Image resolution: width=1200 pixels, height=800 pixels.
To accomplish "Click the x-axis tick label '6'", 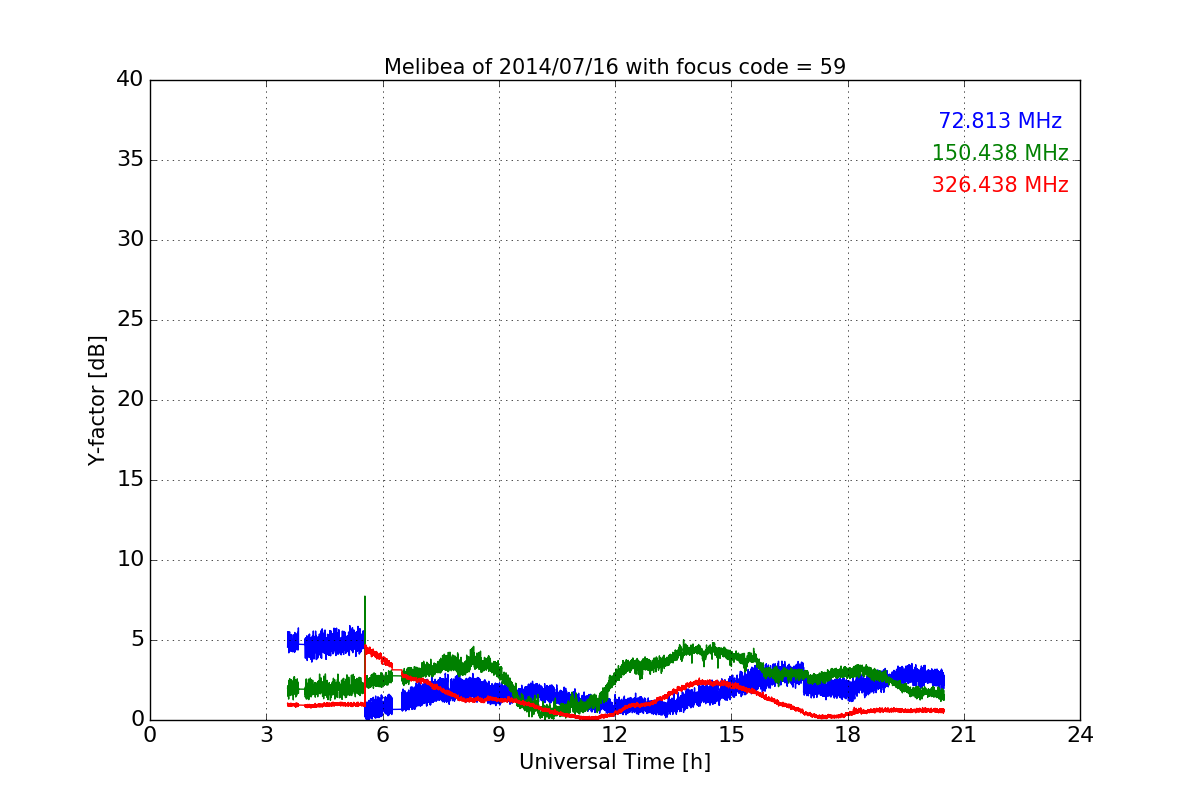I will coord(382,735).
